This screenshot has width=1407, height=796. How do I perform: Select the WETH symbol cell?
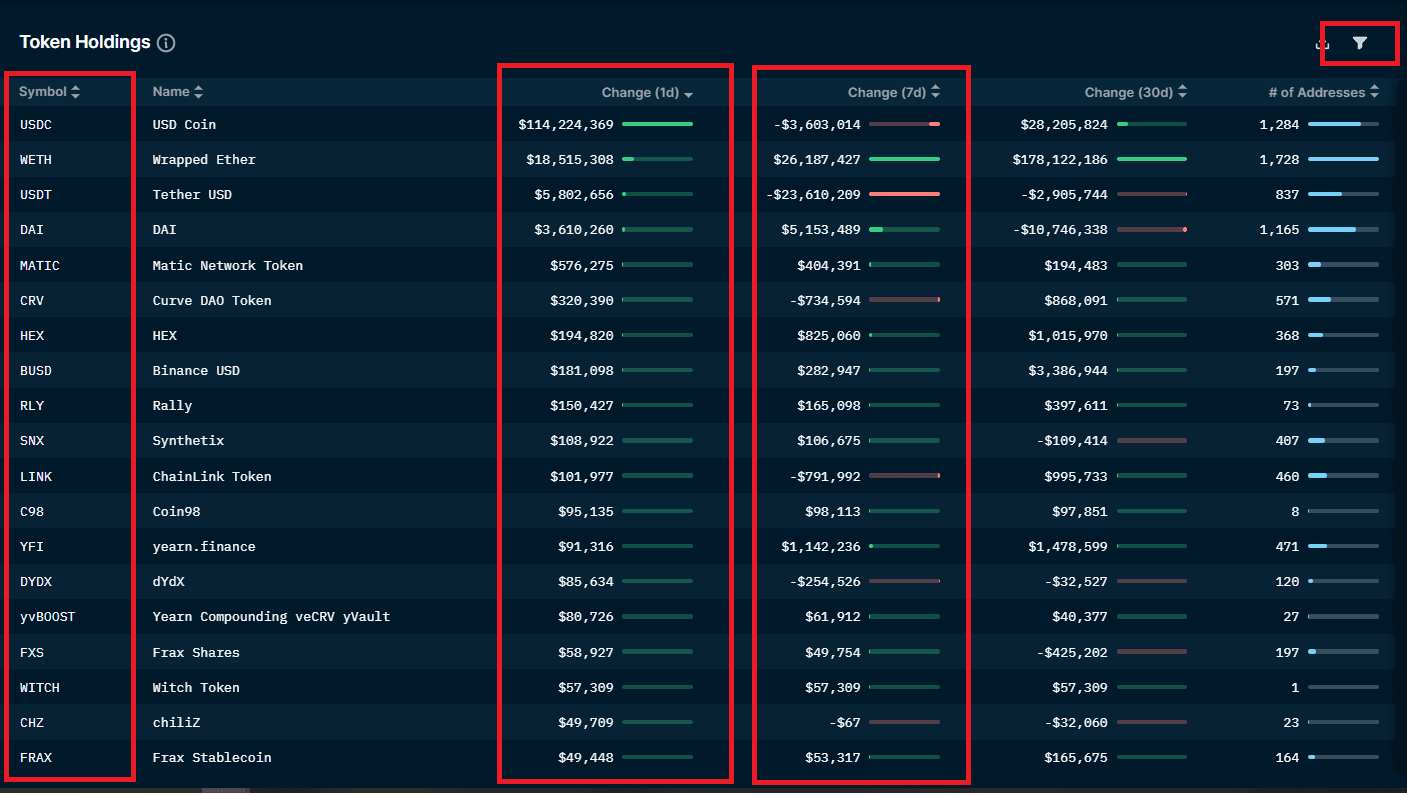pyautogui.click(x=36, y=160)
